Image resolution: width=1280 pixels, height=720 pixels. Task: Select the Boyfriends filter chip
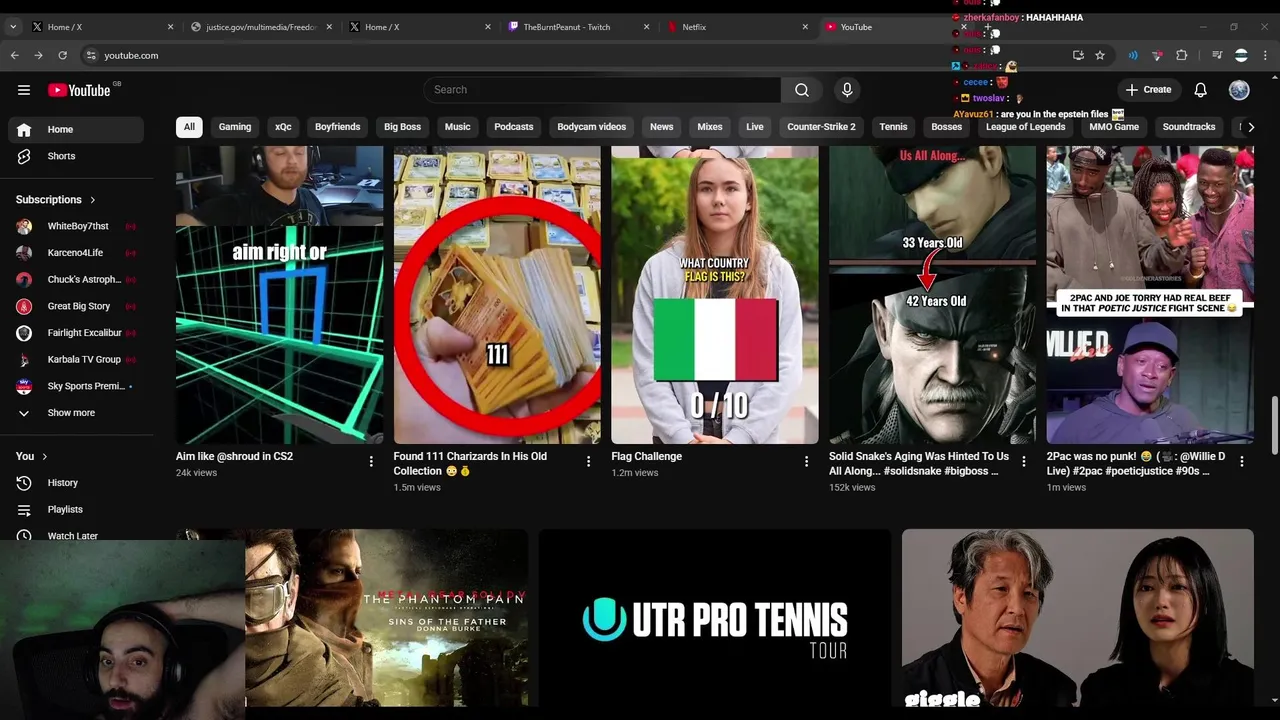(337, 127)
